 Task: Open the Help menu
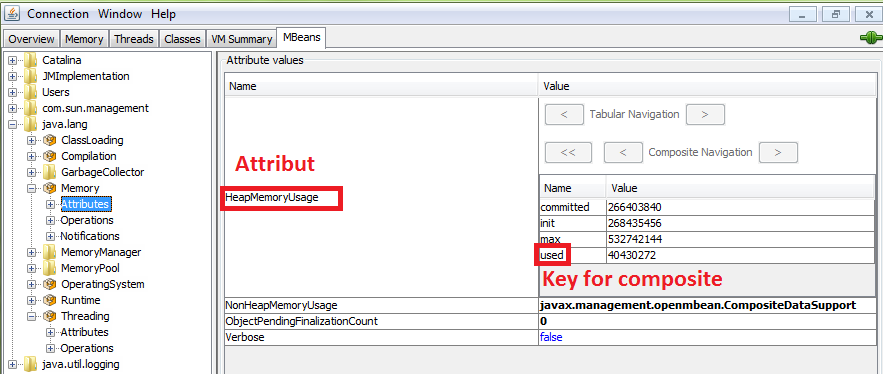[x=163, y=14]
